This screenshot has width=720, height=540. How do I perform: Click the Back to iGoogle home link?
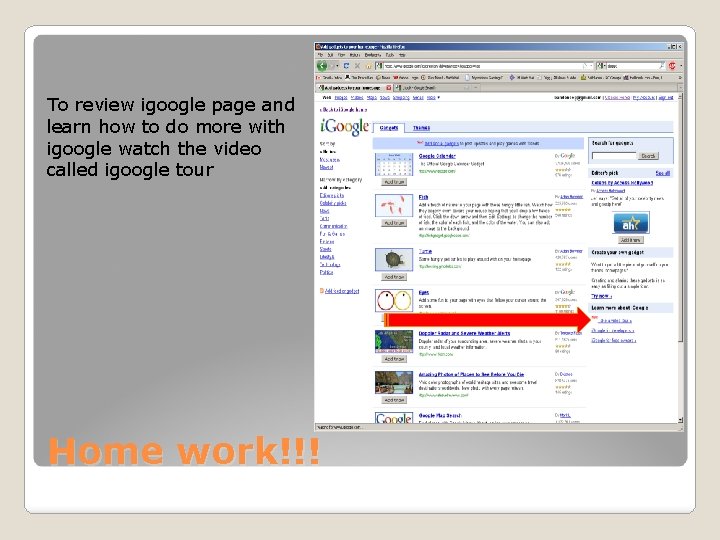343,110
